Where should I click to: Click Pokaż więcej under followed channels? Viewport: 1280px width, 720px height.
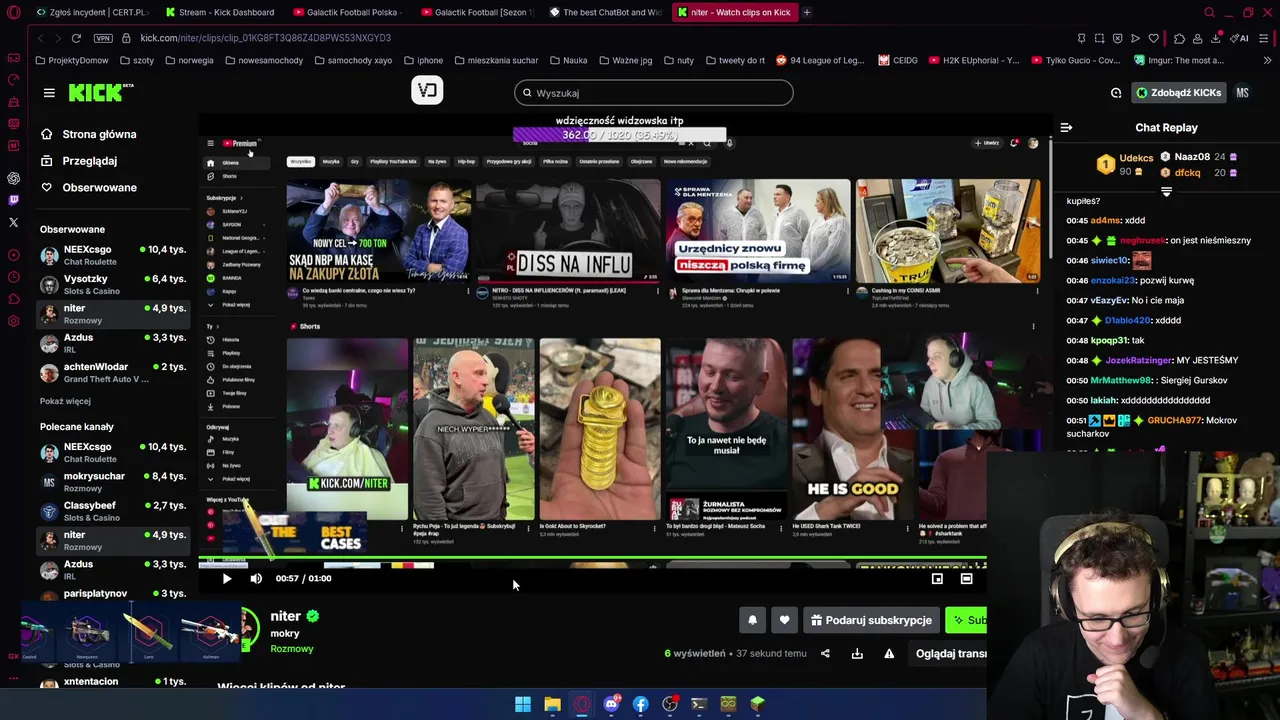point(65,401)
